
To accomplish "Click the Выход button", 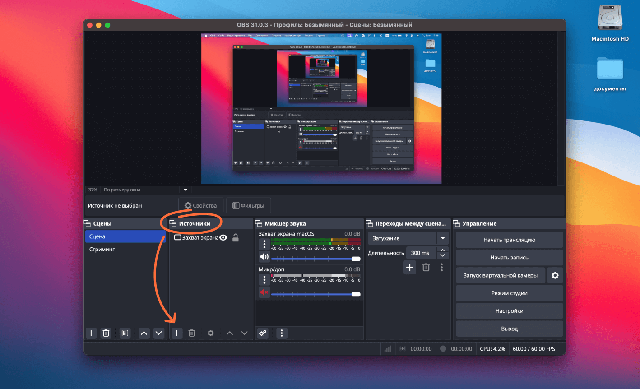I will click(509, 329).
